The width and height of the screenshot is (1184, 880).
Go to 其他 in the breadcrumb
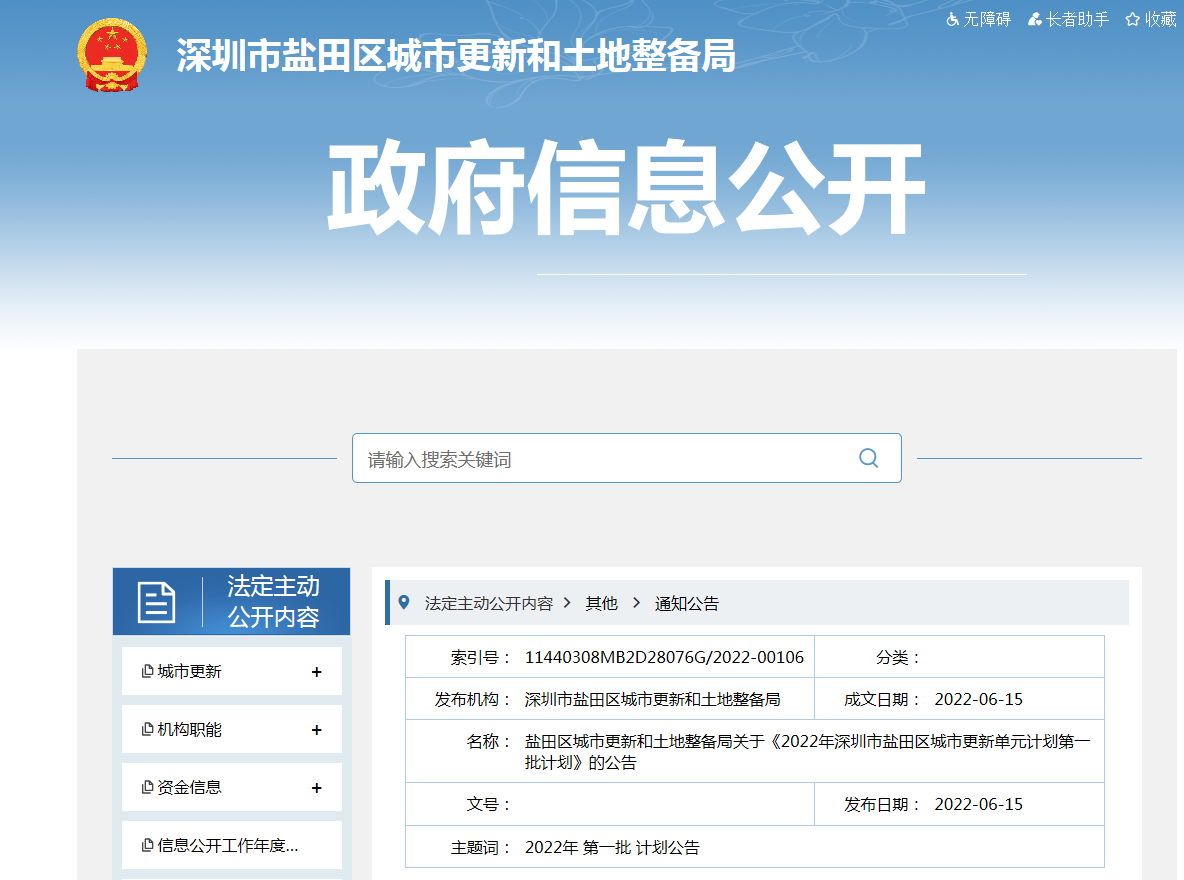pos(601,604)
